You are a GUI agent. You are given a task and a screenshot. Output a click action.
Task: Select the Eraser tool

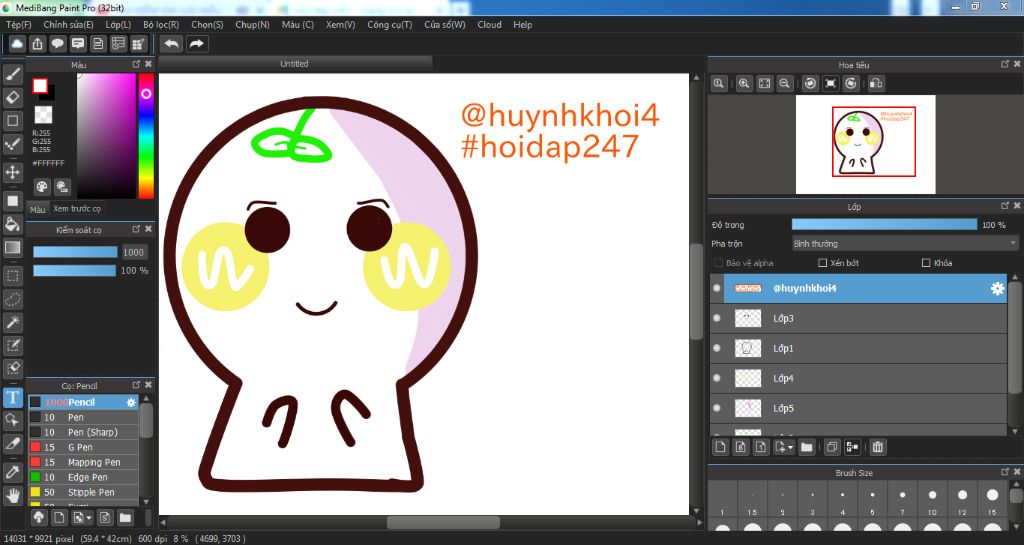coord(12,98)
